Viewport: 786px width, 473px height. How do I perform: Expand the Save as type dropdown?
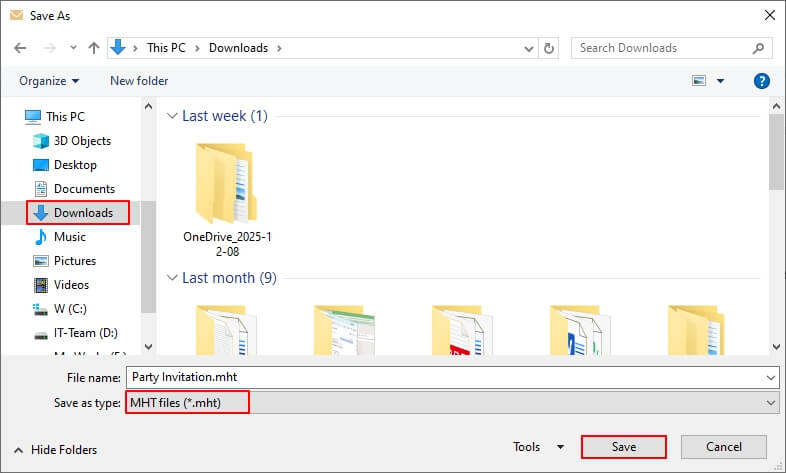(x=769, y=401)
